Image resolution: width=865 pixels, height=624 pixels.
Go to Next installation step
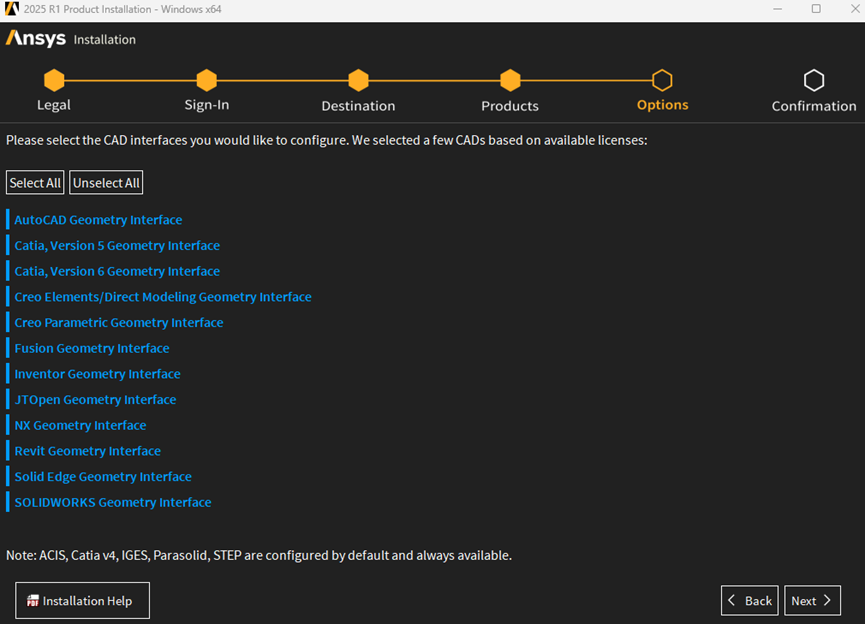(812, 600)
